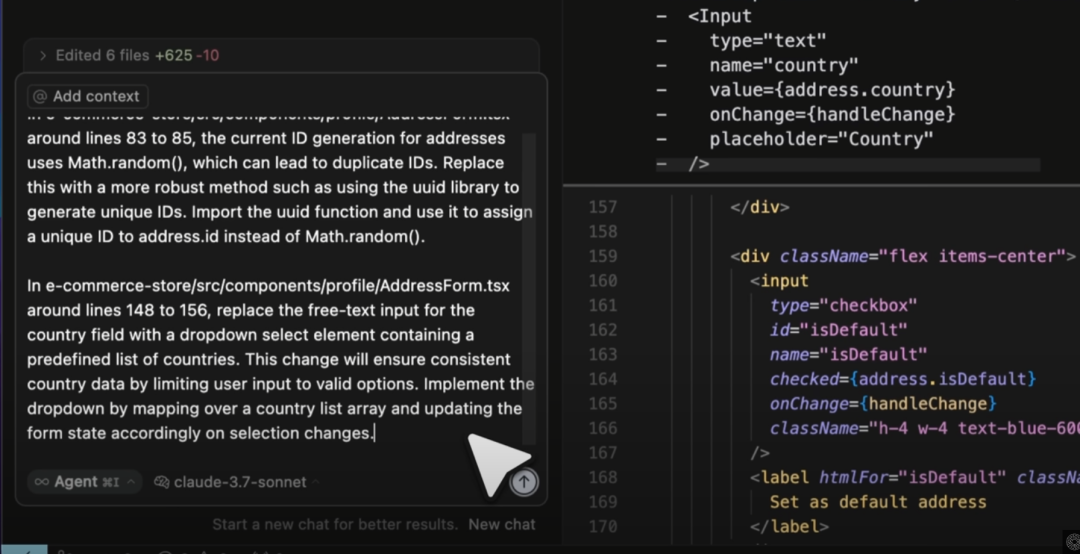Viewport: 1080px width, 554px height.
Task: Open the Agent mode dropdown
Action: 85,482
